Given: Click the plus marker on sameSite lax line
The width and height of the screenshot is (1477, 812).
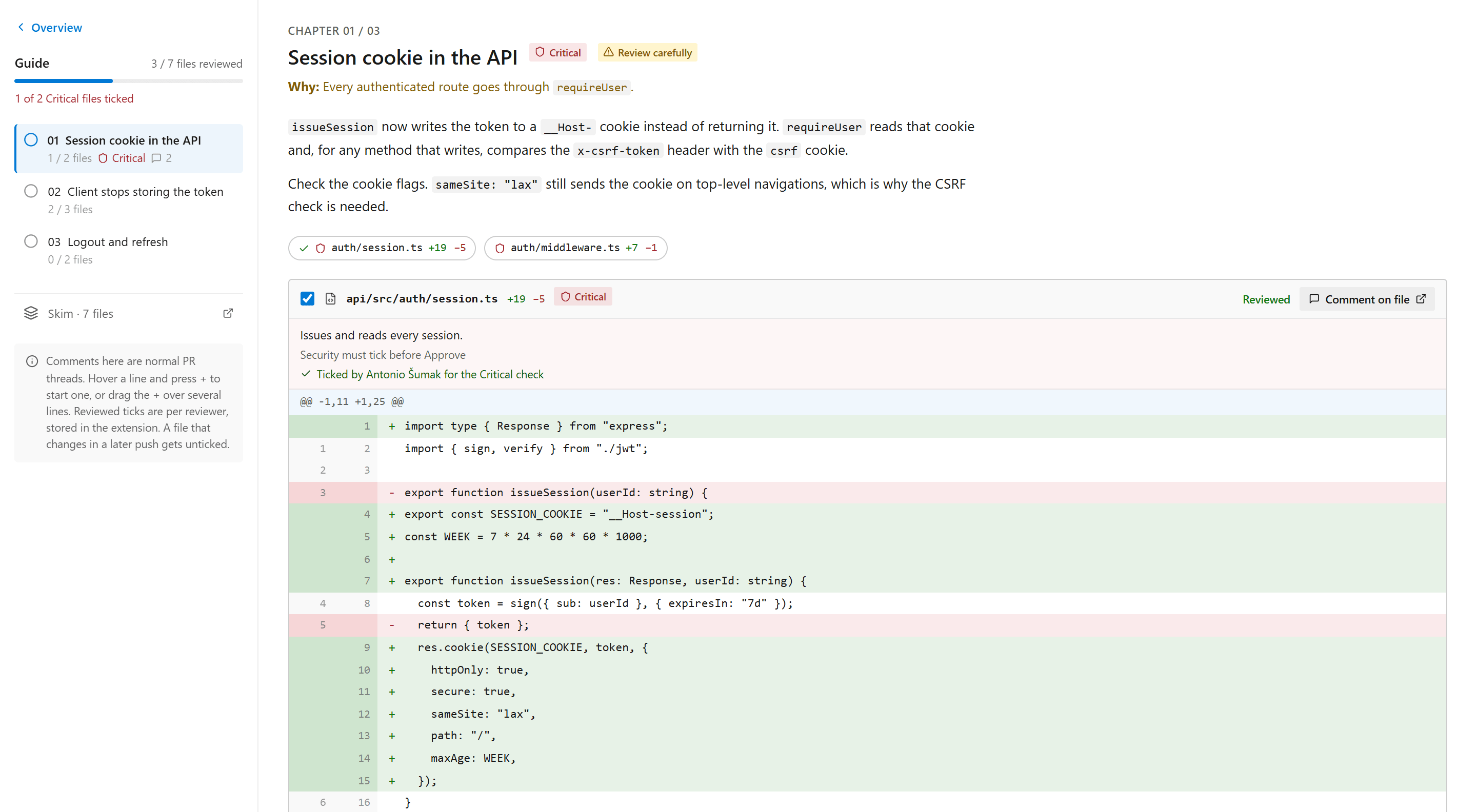Looking at the screenshot, I should tap(392, 714).
